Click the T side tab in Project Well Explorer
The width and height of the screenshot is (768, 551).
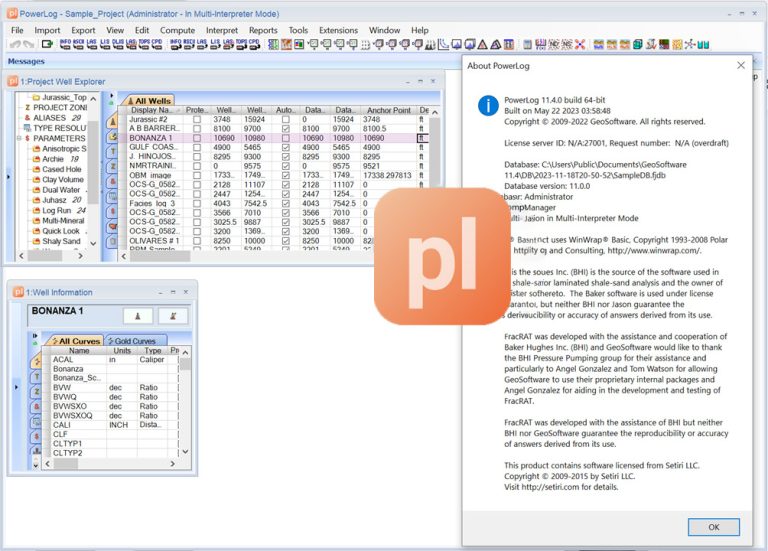click(x=113, y=151)
